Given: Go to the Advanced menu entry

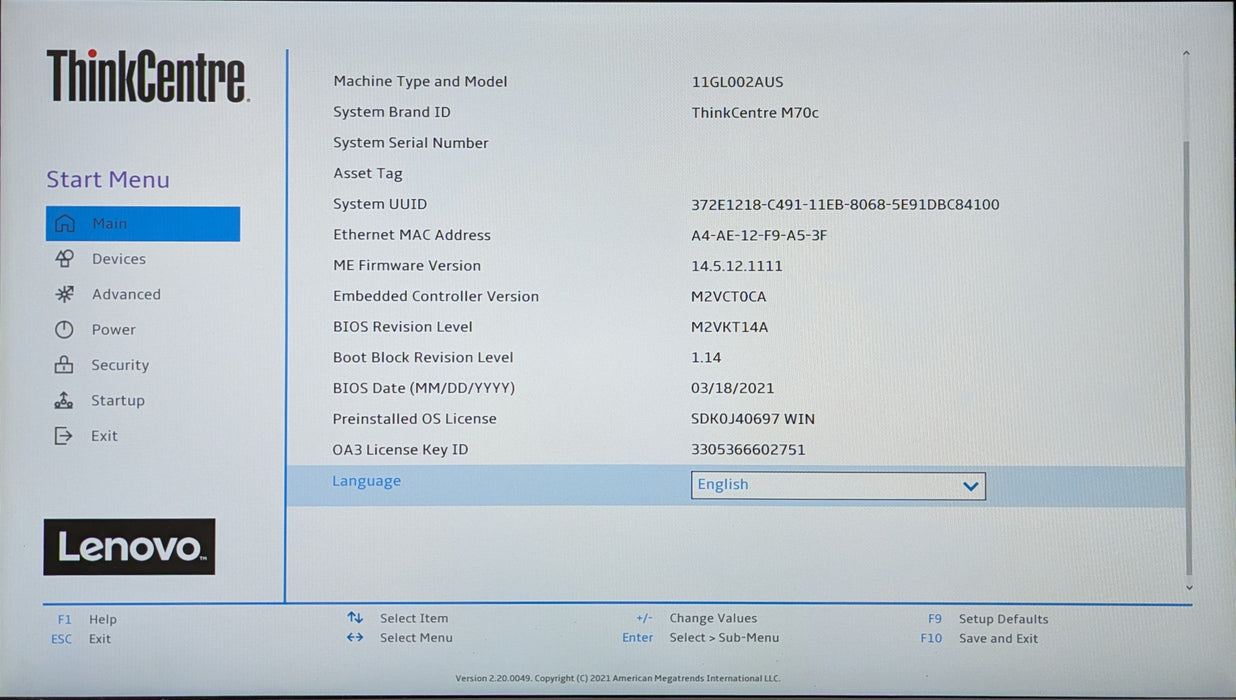Looking at the screenshot, I should (143, 294).
